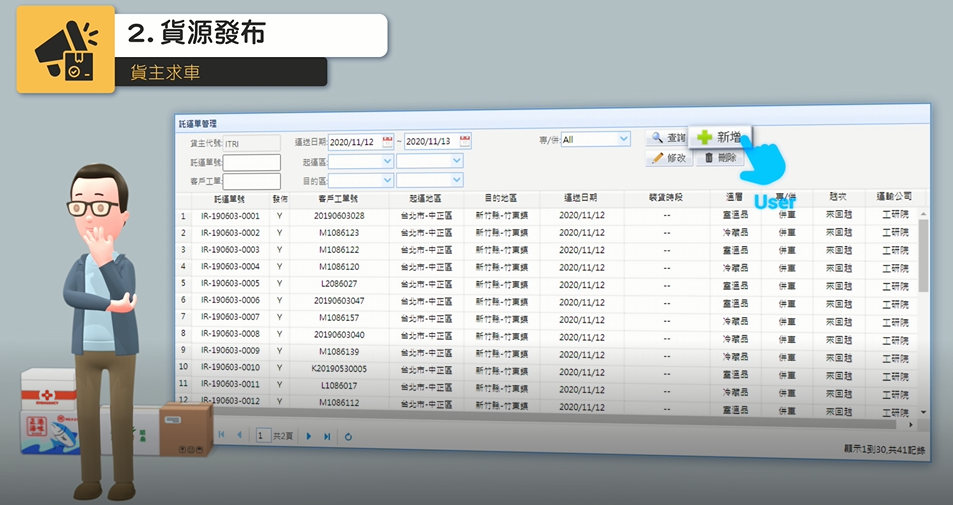Image resolution: width=953 pixels, height=505 pixels.
Task: Click the 客戶工單 input field
Action: [x=252, y=181]
